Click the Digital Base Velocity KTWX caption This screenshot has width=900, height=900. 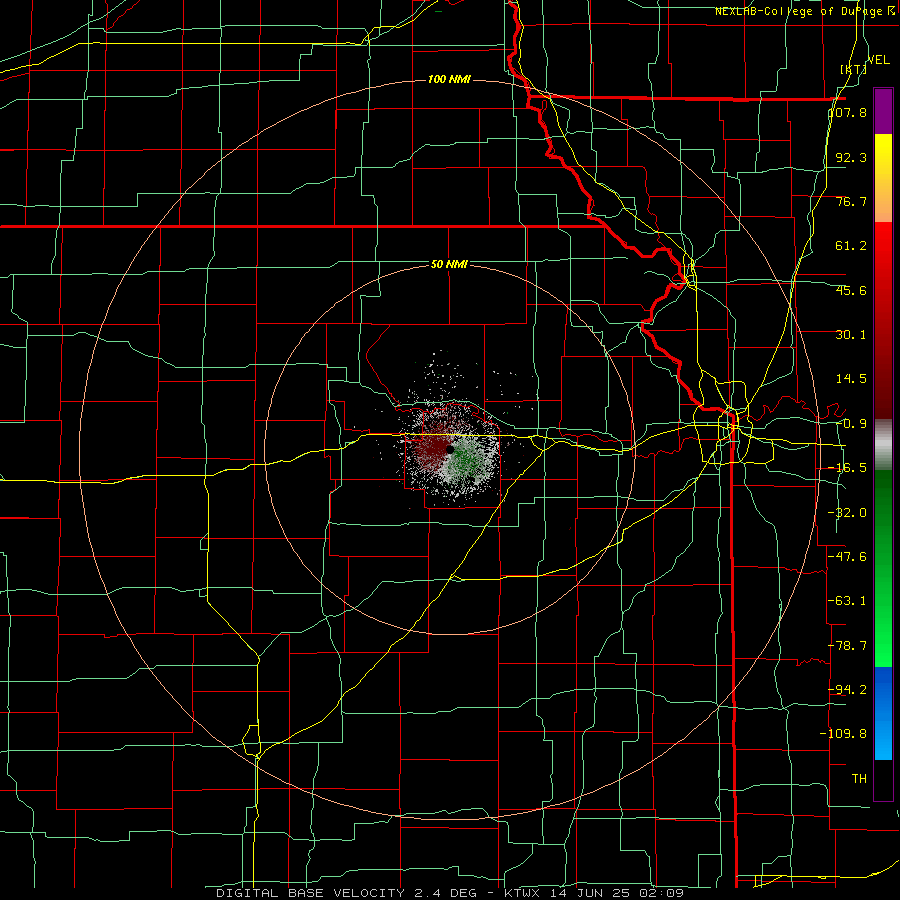click(x=449, y=893)
